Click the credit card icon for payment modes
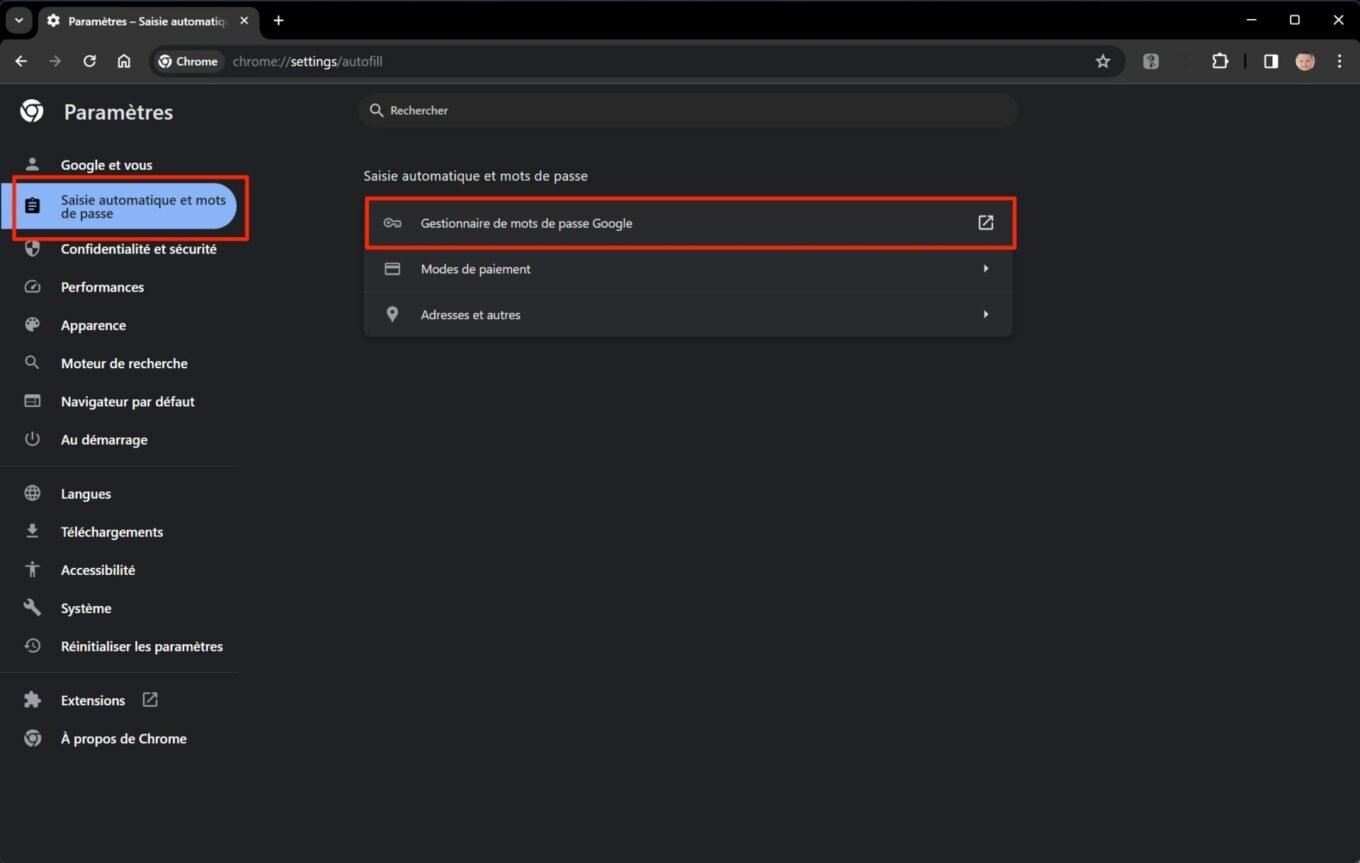The image size is (1360, 863). (x=393, y=269)
